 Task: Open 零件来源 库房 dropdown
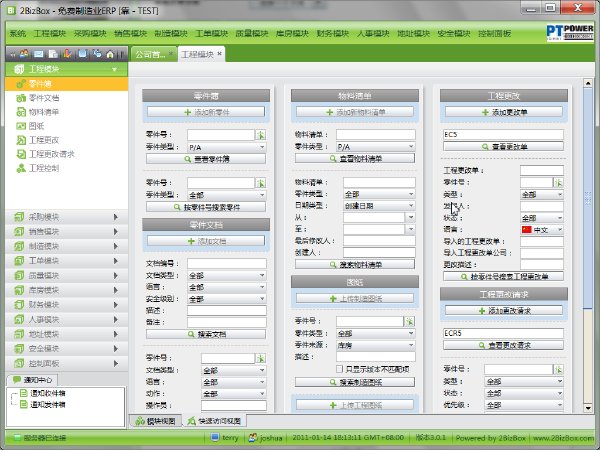coord(375,345)
